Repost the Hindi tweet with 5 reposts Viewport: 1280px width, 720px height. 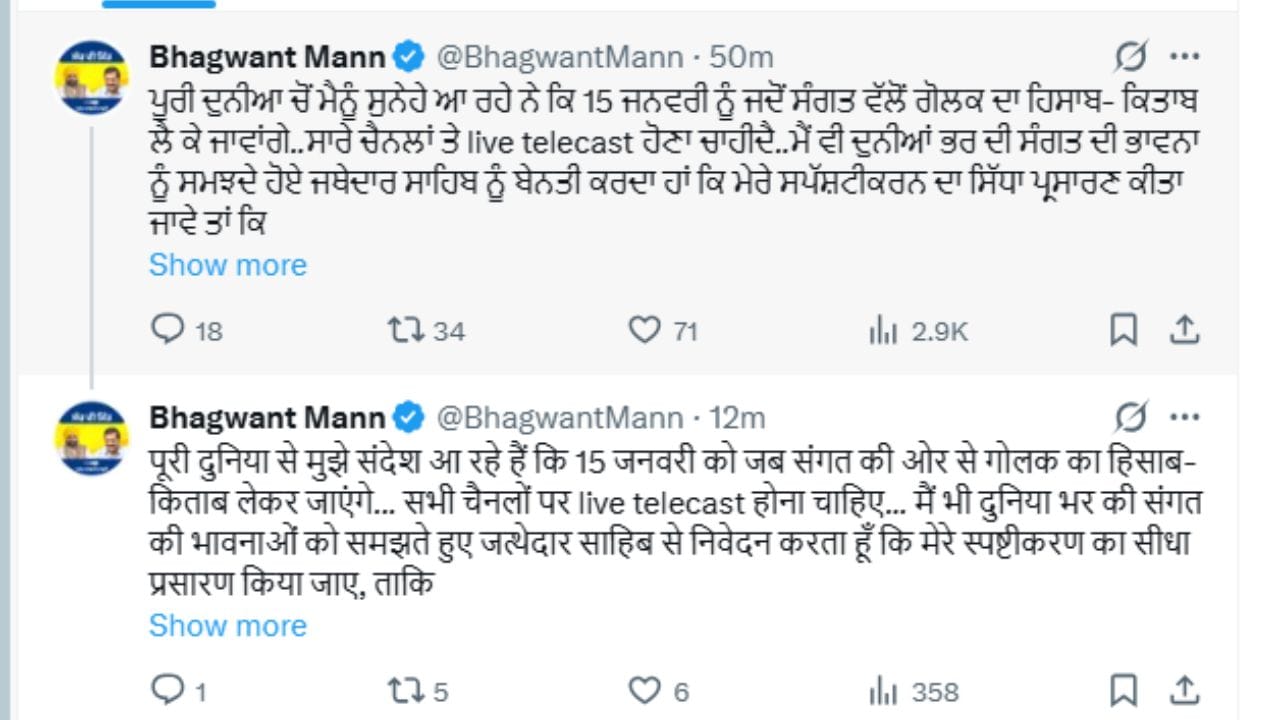tap(404, 690)
